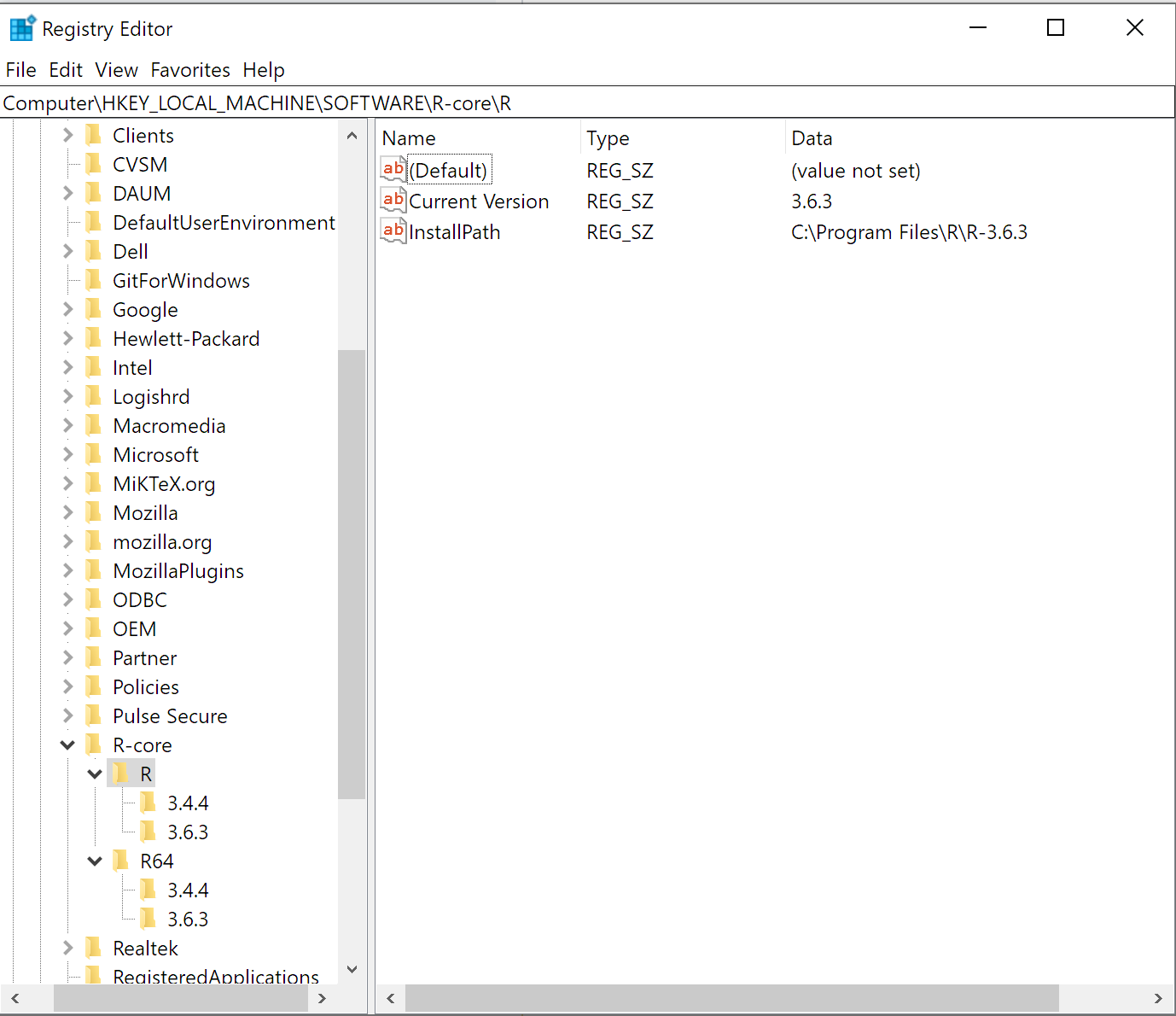Collapse the R-core key
This screenshot has height=1016, width=1176.
tap(68, 744)
